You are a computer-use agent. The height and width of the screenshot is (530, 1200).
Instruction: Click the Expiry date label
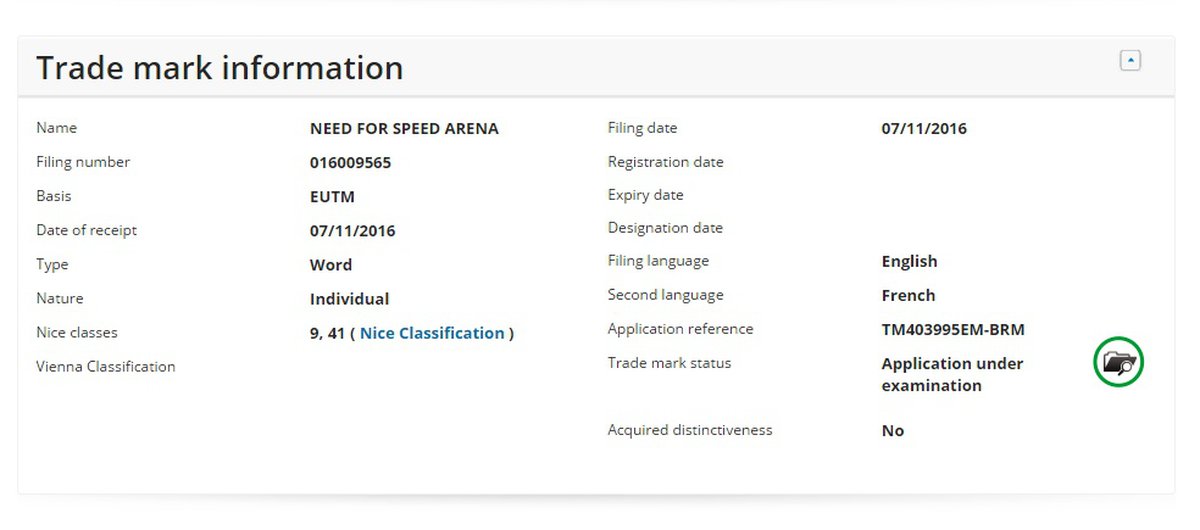tap(645, 195)
